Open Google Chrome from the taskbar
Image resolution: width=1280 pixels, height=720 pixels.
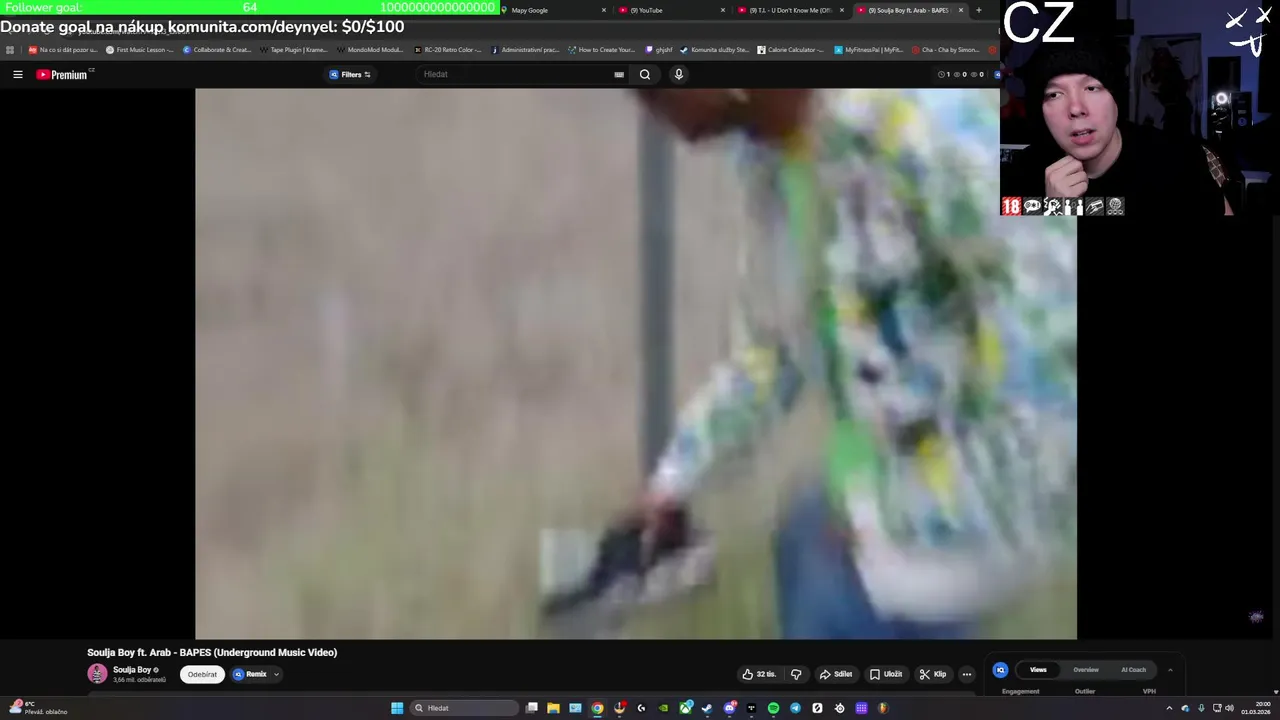(597, 708)
